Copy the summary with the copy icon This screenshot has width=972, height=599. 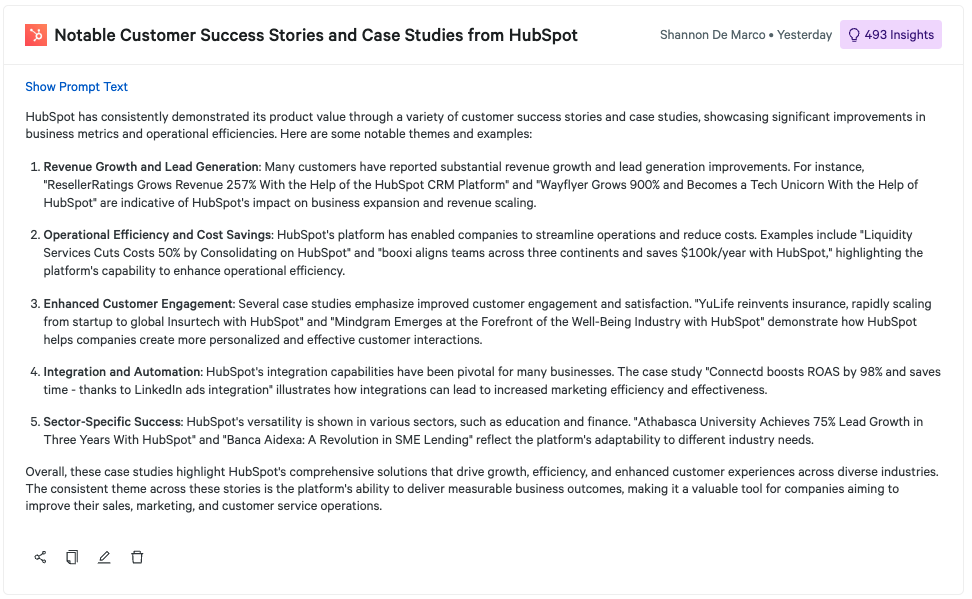(x=72, y=557)
